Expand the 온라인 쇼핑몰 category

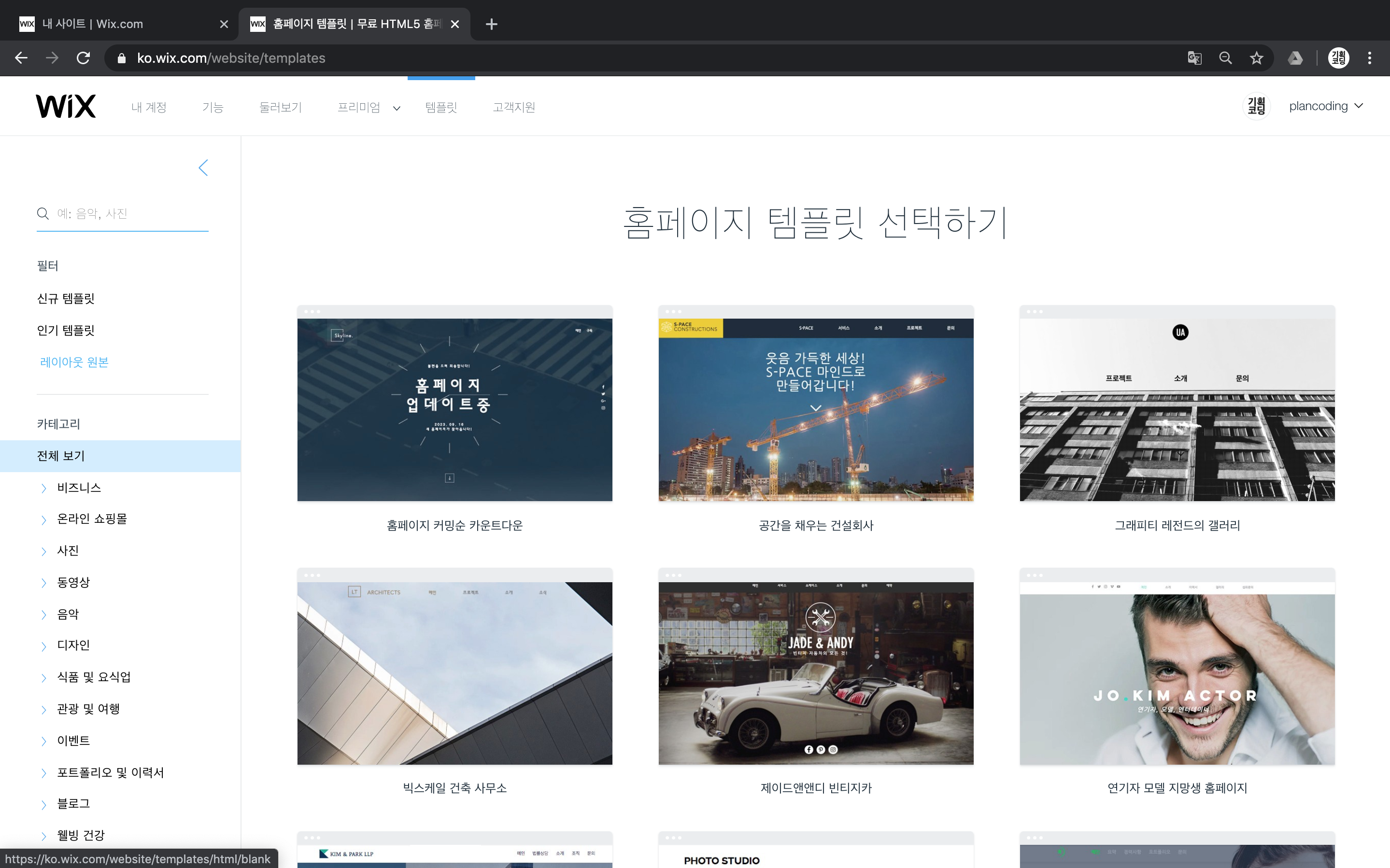[x=91, y=519]
